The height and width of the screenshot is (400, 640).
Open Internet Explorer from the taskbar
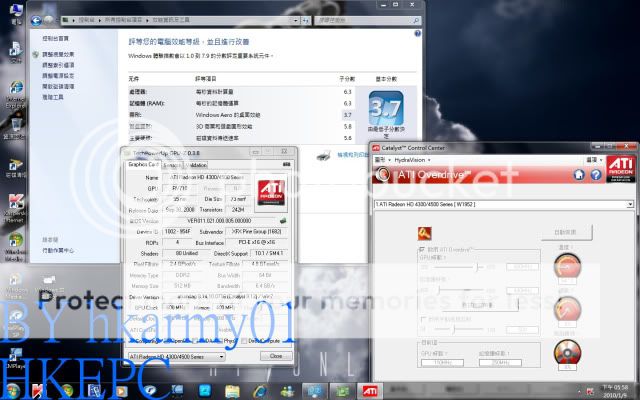pyautogui.click(x=260, y=391)
